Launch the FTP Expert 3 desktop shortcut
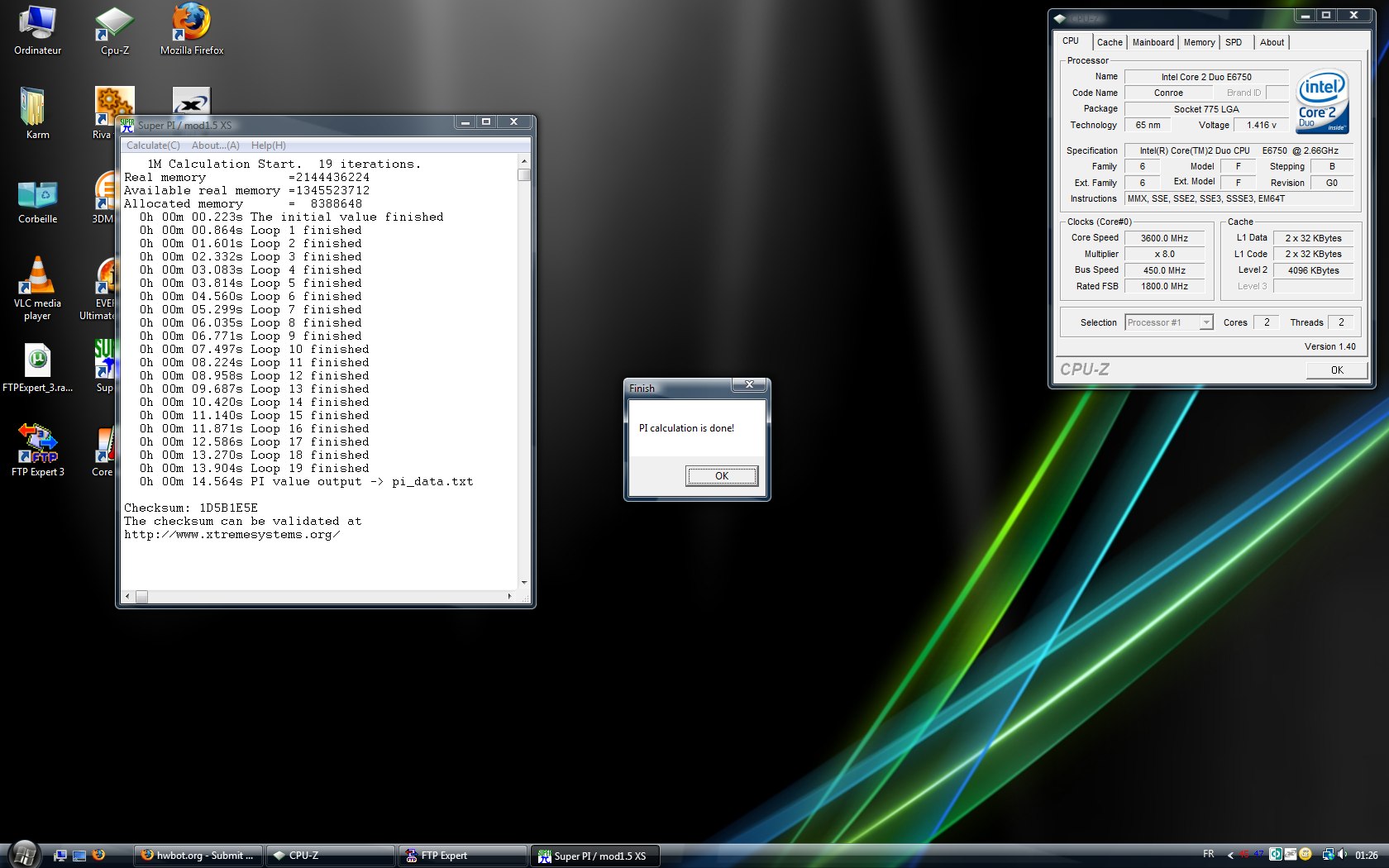The width and height of the screenshot is (1389, 868). pos(37,451)
